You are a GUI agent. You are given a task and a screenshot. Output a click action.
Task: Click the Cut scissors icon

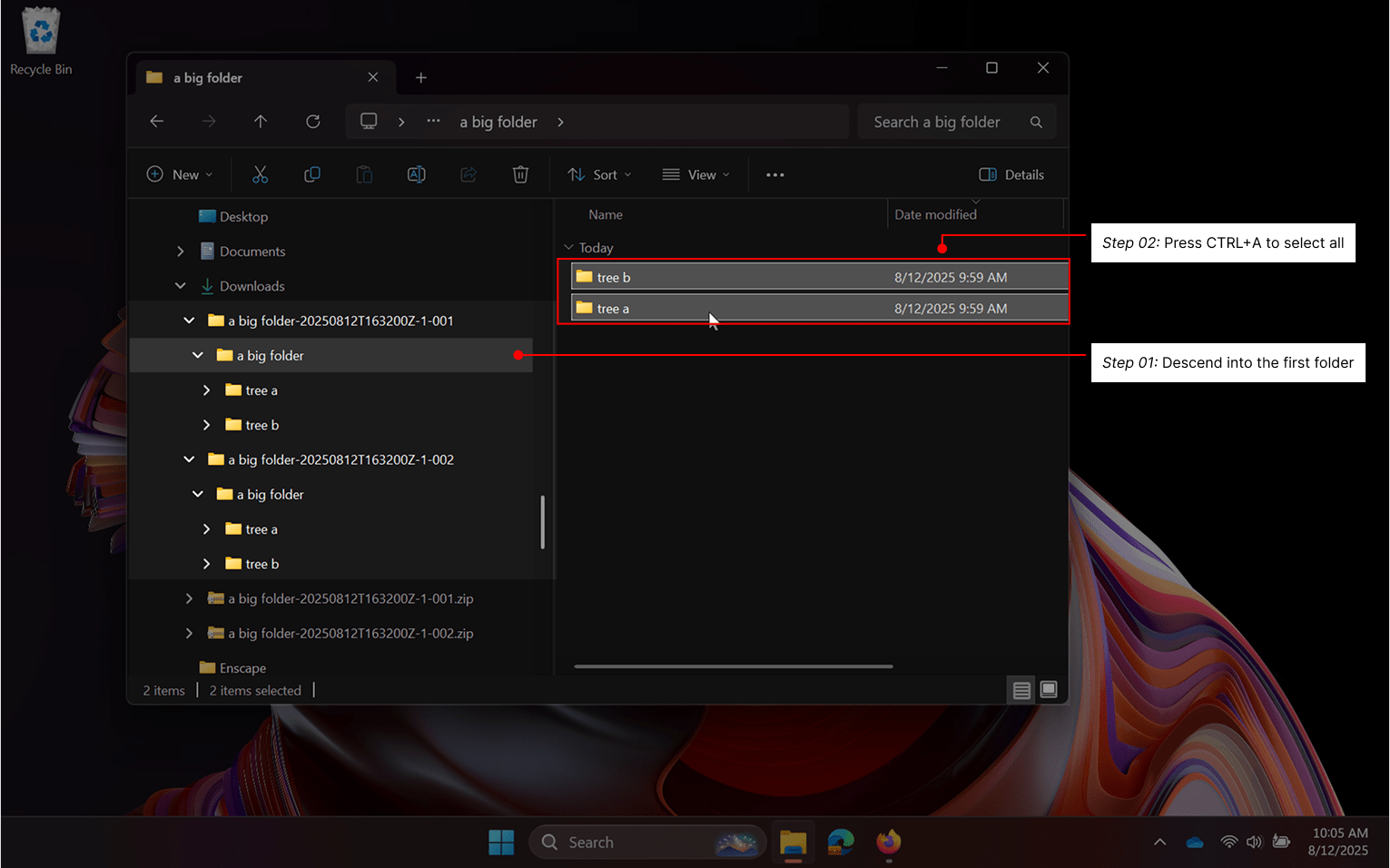[x=260, y=174]
